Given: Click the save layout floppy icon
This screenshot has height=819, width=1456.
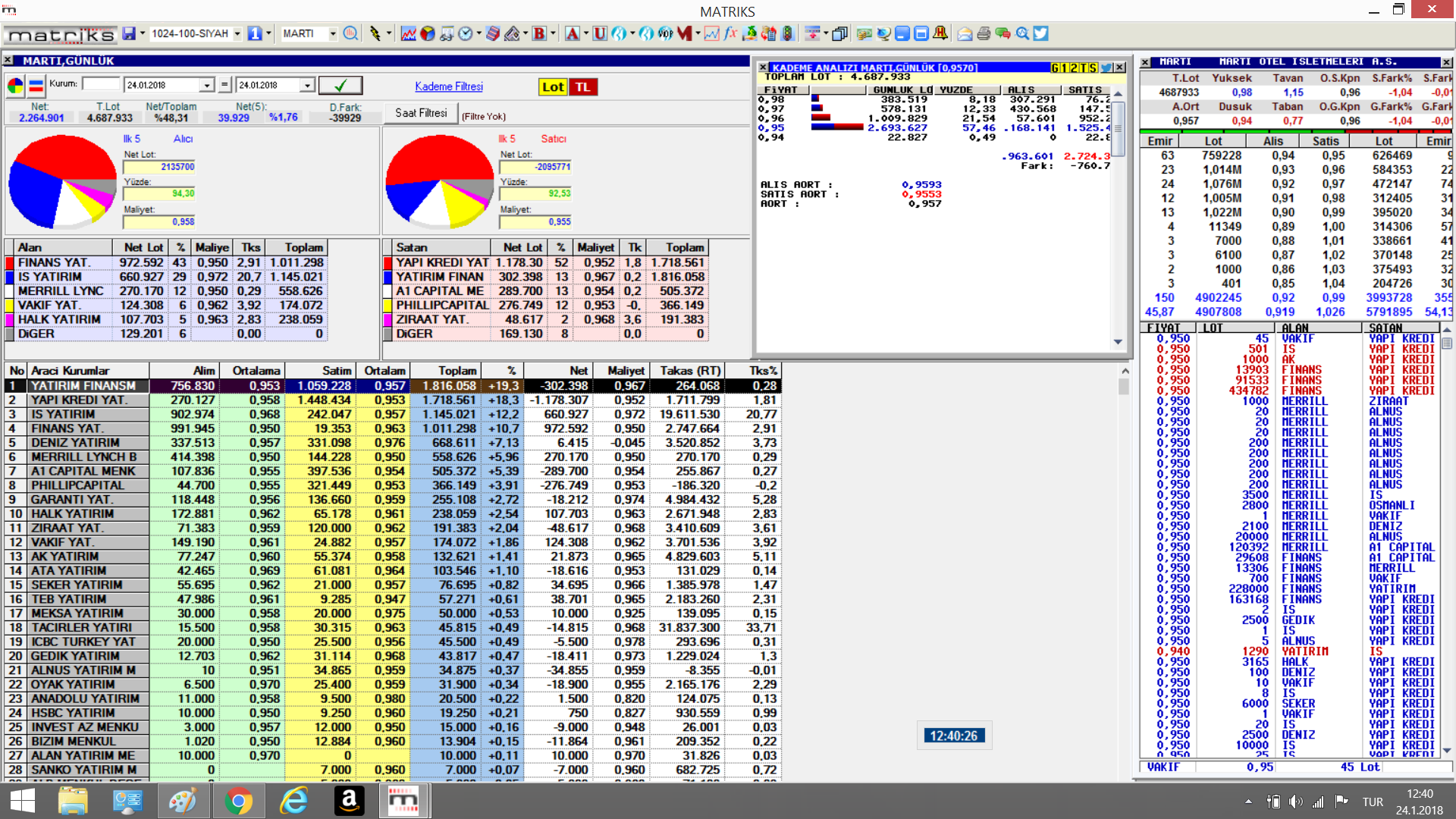Looking at the screenshot, I should (x=128, y=33).
